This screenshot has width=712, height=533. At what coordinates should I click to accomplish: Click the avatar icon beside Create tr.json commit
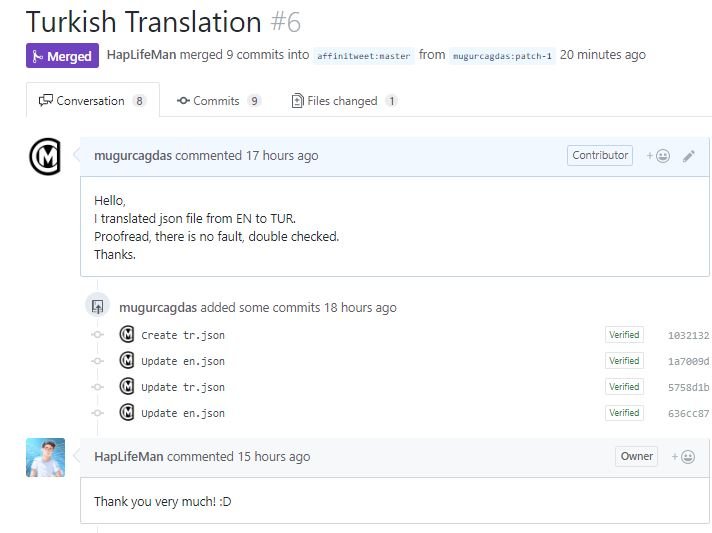click(x=127, y=335)
